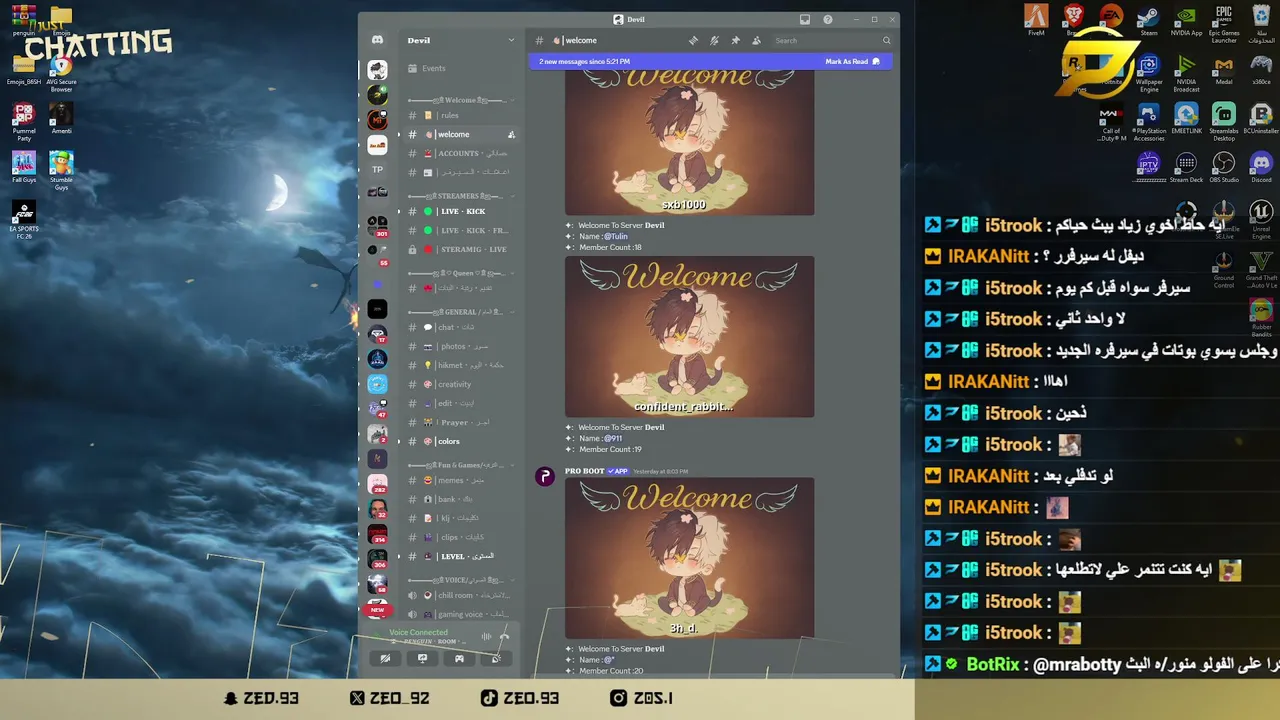Viewport: 1280px width, 720px height.
Task: Toggle camera in voice panel
Action: (385, 658)
